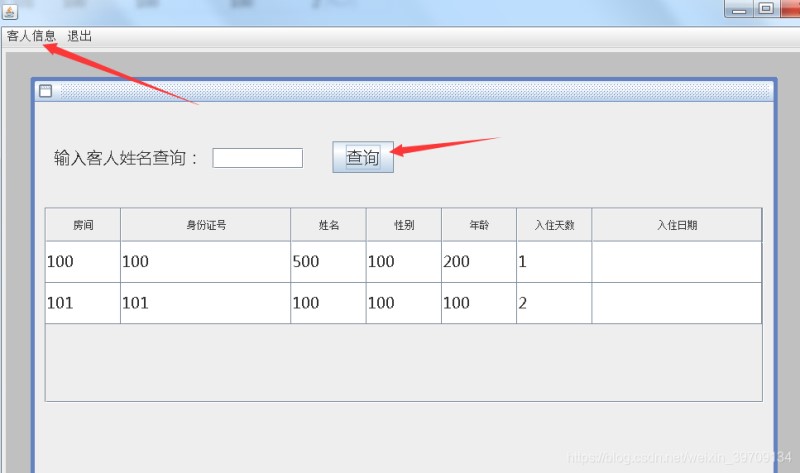Click the 退出 menu item
The image size is (800, 473).
pyautogui.click(x=80, y=36)
